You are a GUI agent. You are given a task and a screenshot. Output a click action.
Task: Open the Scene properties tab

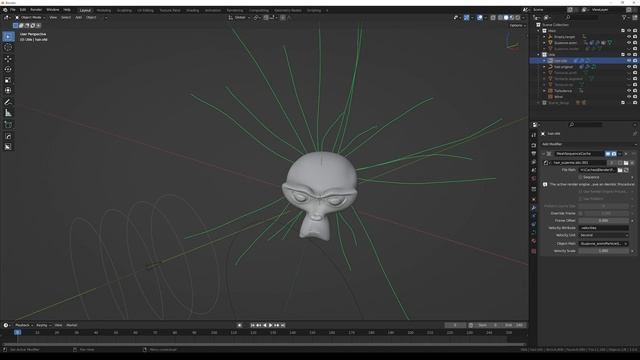[533, 170]
